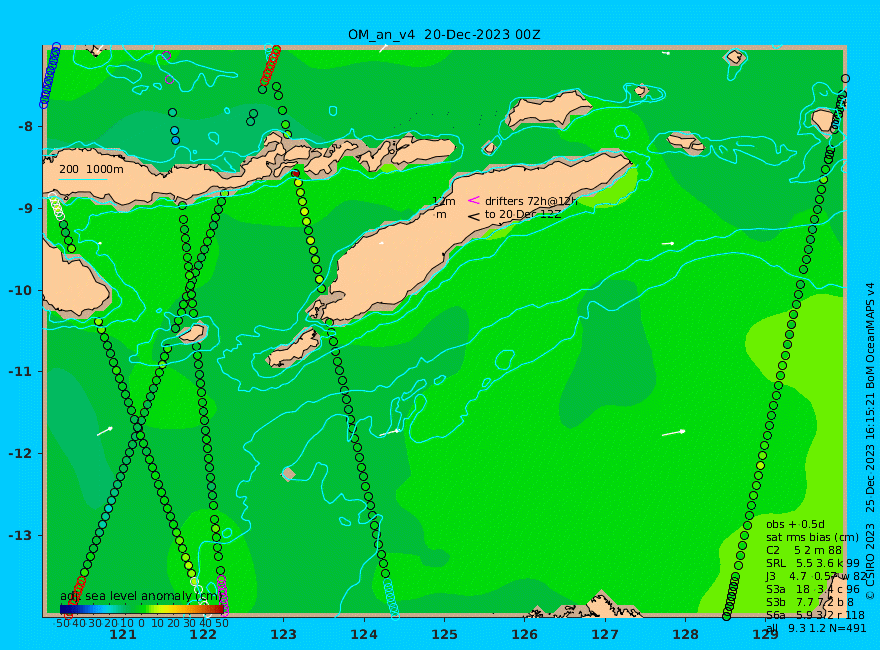Click the small island near 123E 12S
The height and width of the screenshot is (650, 880).
(x=288, y=474)
